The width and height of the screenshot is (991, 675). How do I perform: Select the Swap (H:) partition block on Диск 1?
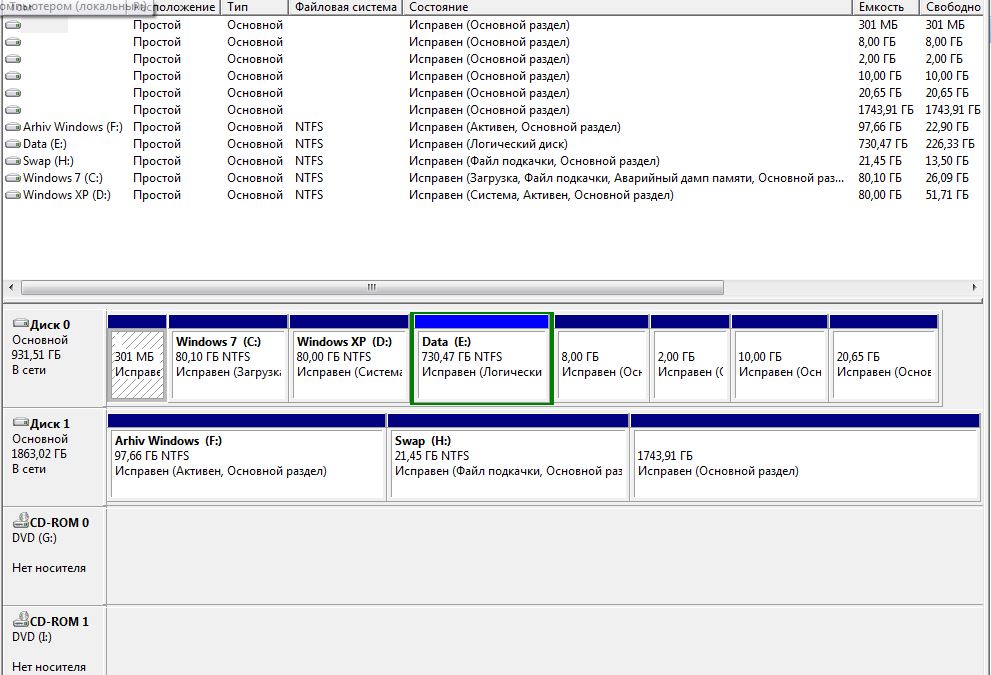point(508,457)
